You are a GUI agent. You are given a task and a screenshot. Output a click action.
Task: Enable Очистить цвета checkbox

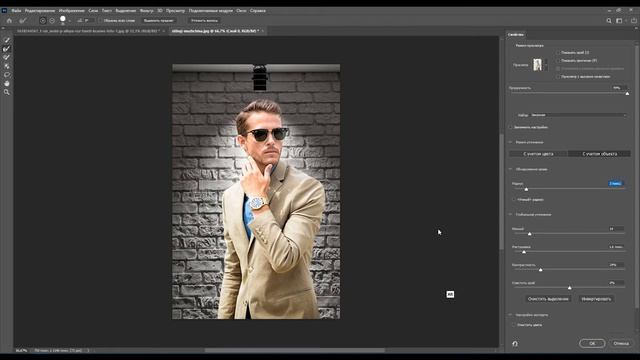pos(514,325)
